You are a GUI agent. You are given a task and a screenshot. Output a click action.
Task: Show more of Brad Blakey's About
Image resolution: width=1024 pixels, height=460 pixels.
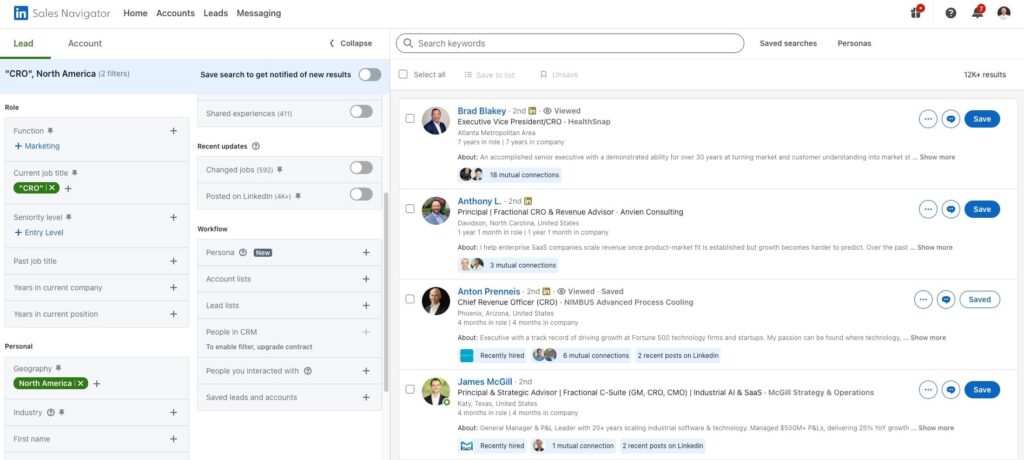(937, 157)
